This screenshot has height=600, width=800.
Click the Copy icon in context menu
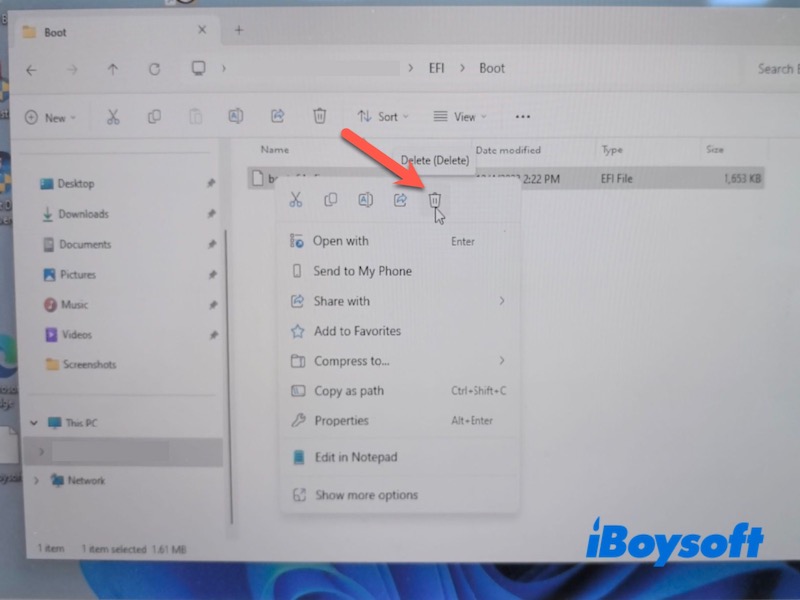tap(331, 199)
